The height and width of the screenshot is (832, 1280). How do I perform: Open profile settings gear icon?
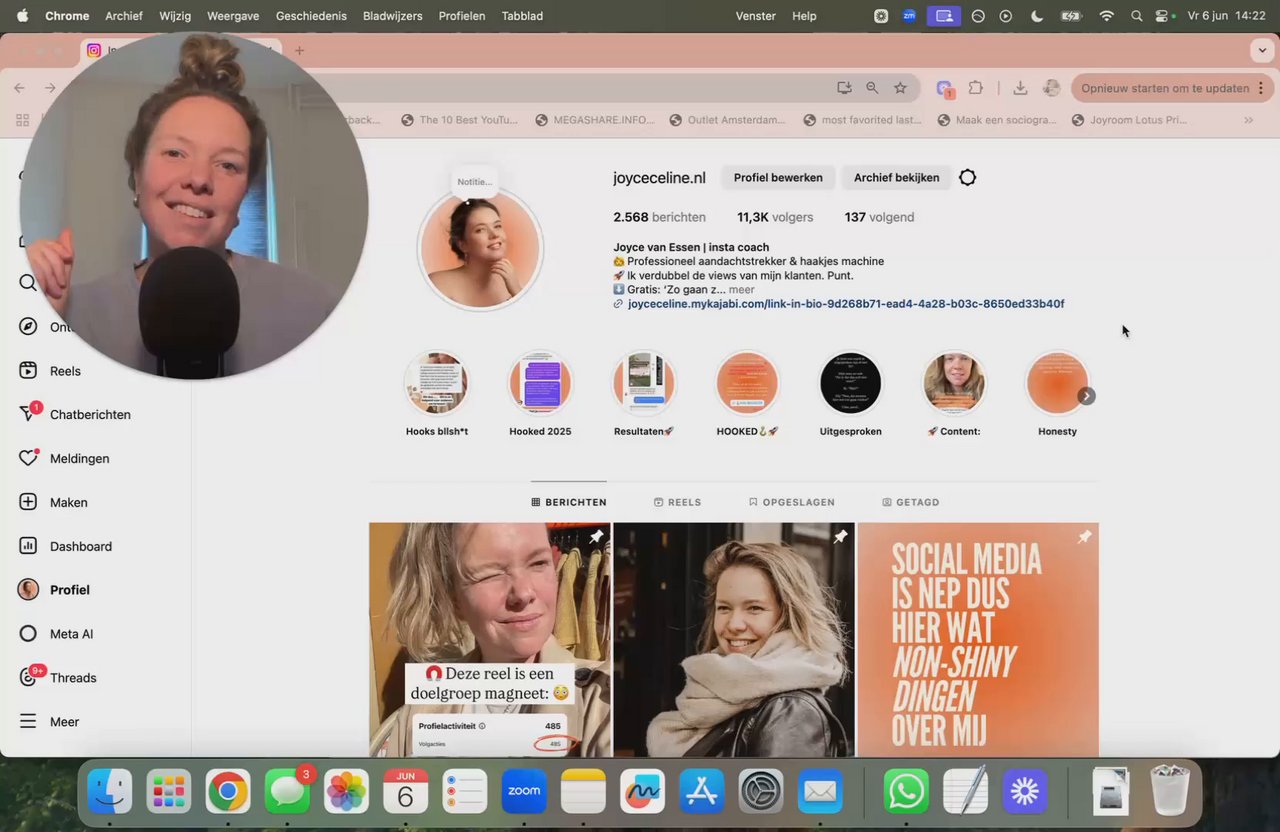967,178
